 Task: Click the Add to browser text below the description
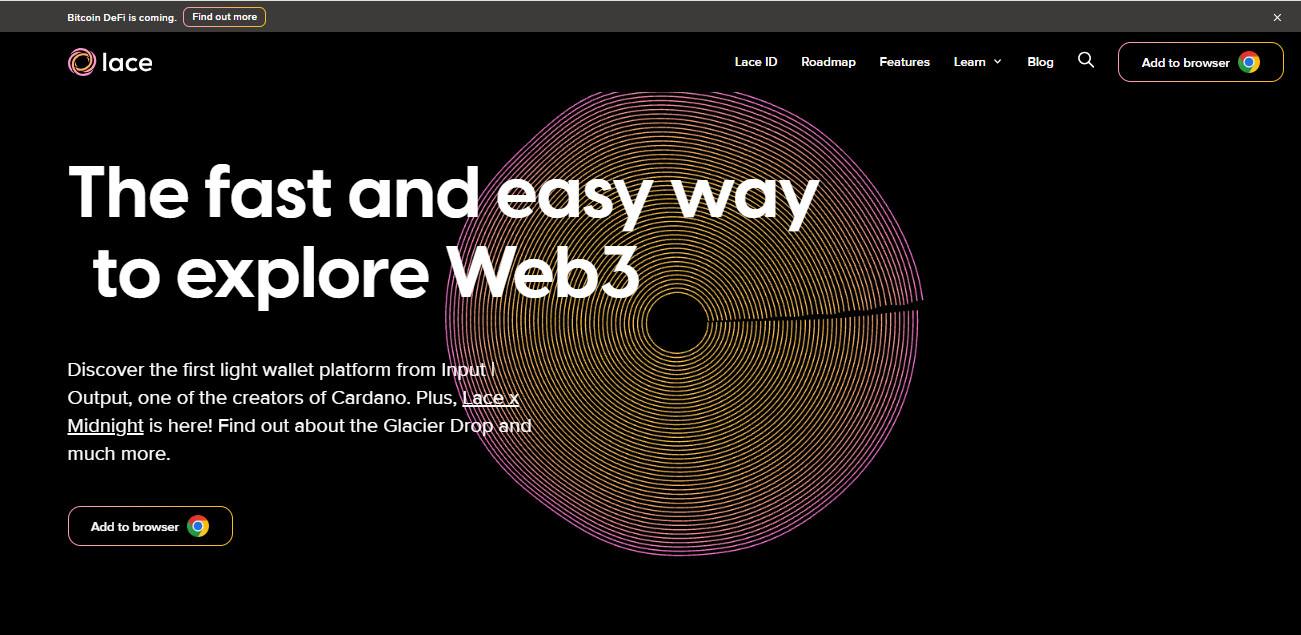[135, 526]
